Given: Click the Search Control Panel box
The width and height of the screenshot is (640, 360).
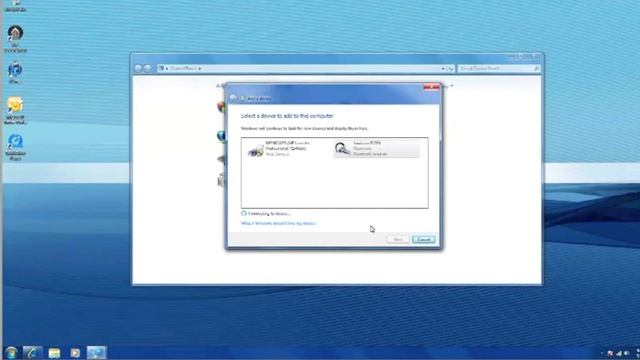Looking at the screenshot, I should pos(499,69).
